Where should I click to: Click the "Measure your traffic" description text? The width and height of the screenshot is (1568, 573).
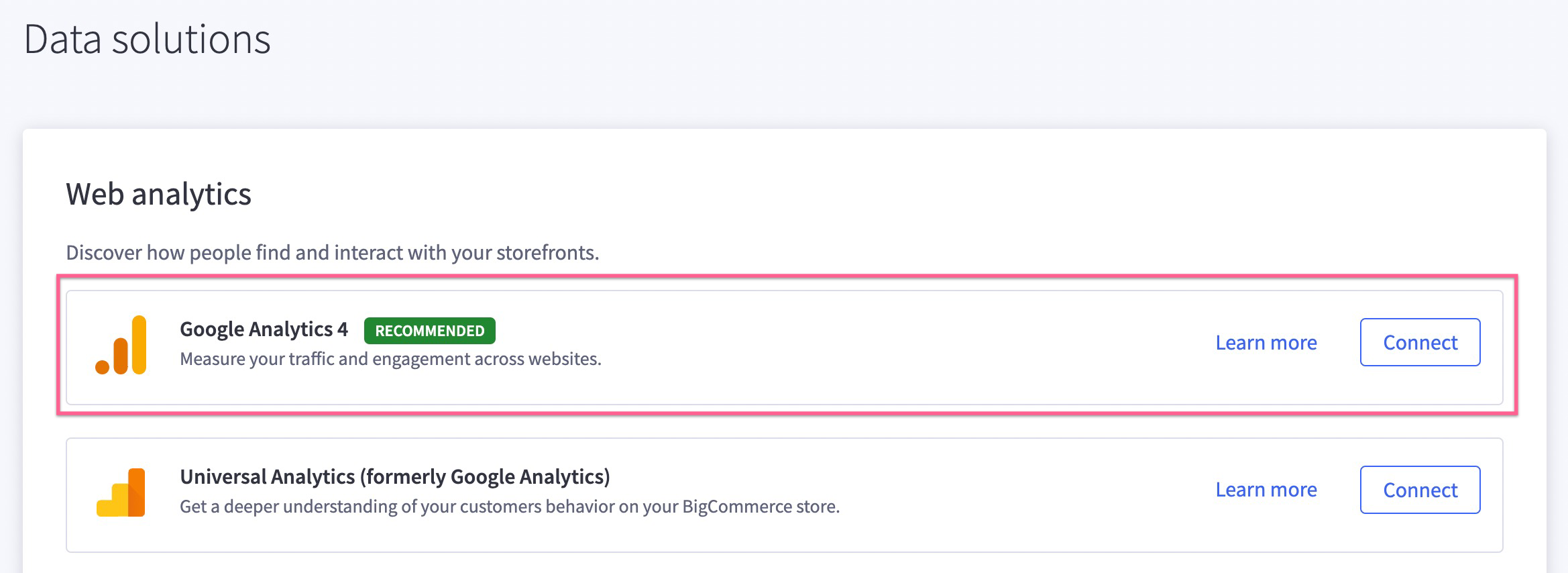[390, 359]
